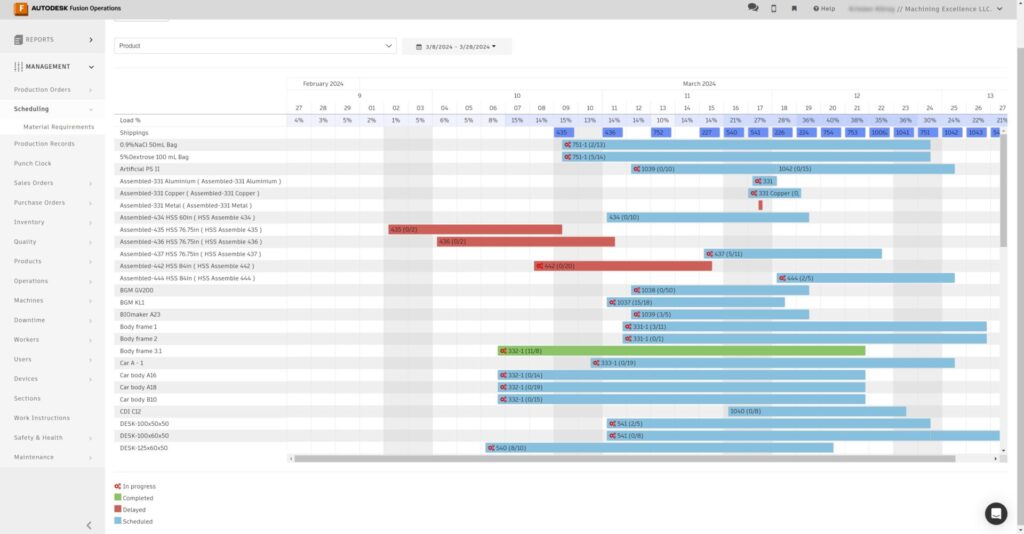This screenshot has height=534, width=1024.
Task: Select shipping block 1006
Action: pos(880,133)
